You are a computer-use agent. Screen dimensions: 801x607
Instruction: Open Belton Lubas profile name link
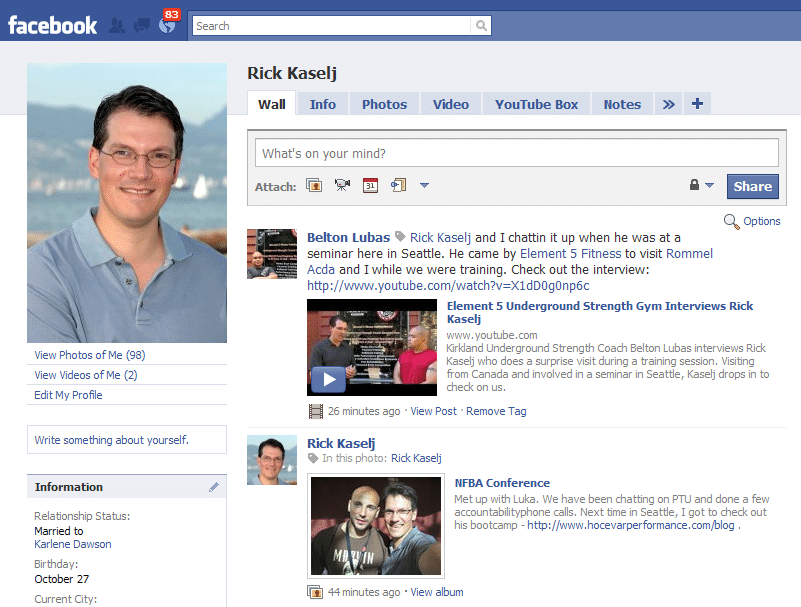[x=348, y=238]
